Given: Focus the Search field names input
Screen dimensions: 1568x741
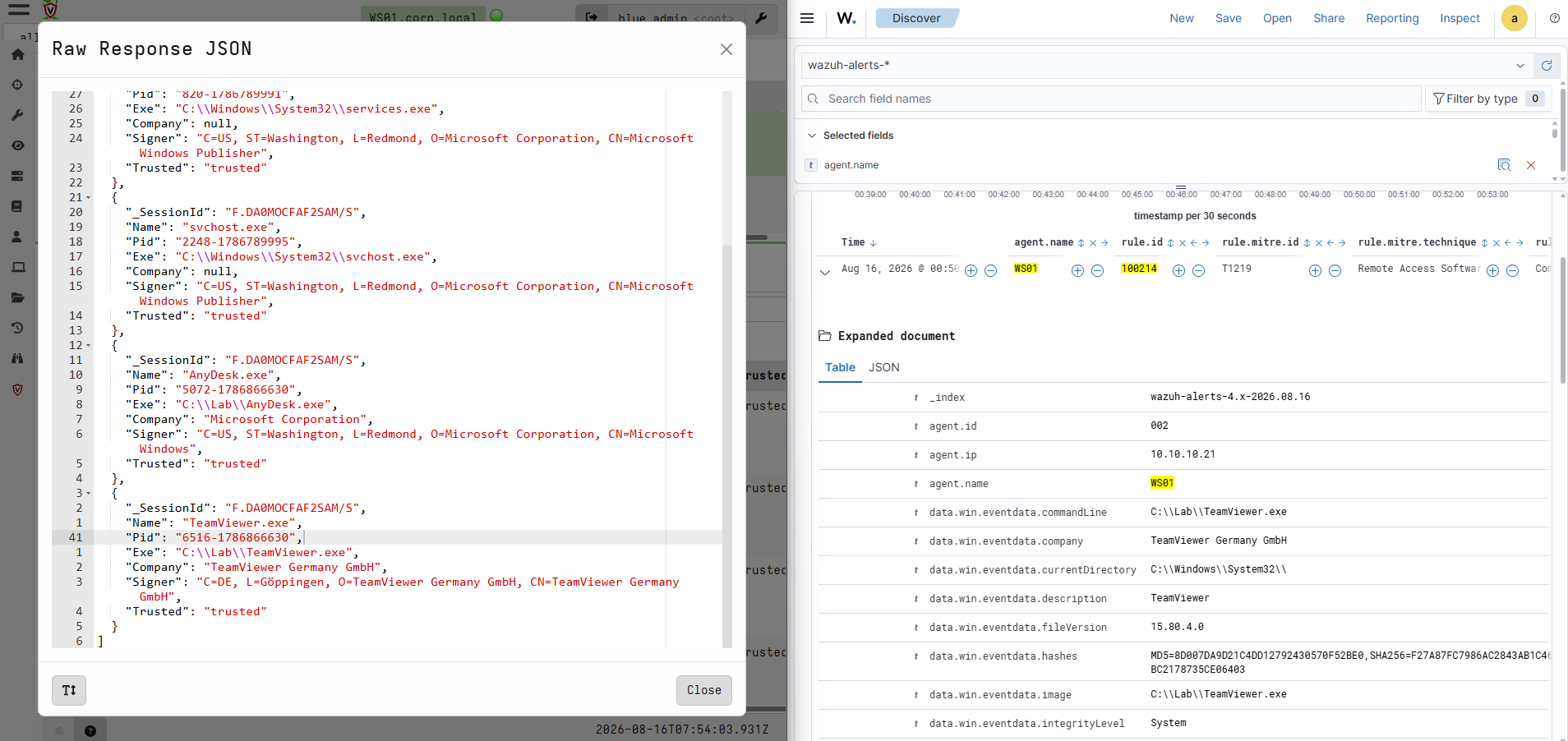Looking at the screenshot, I should click(1111, 99).
